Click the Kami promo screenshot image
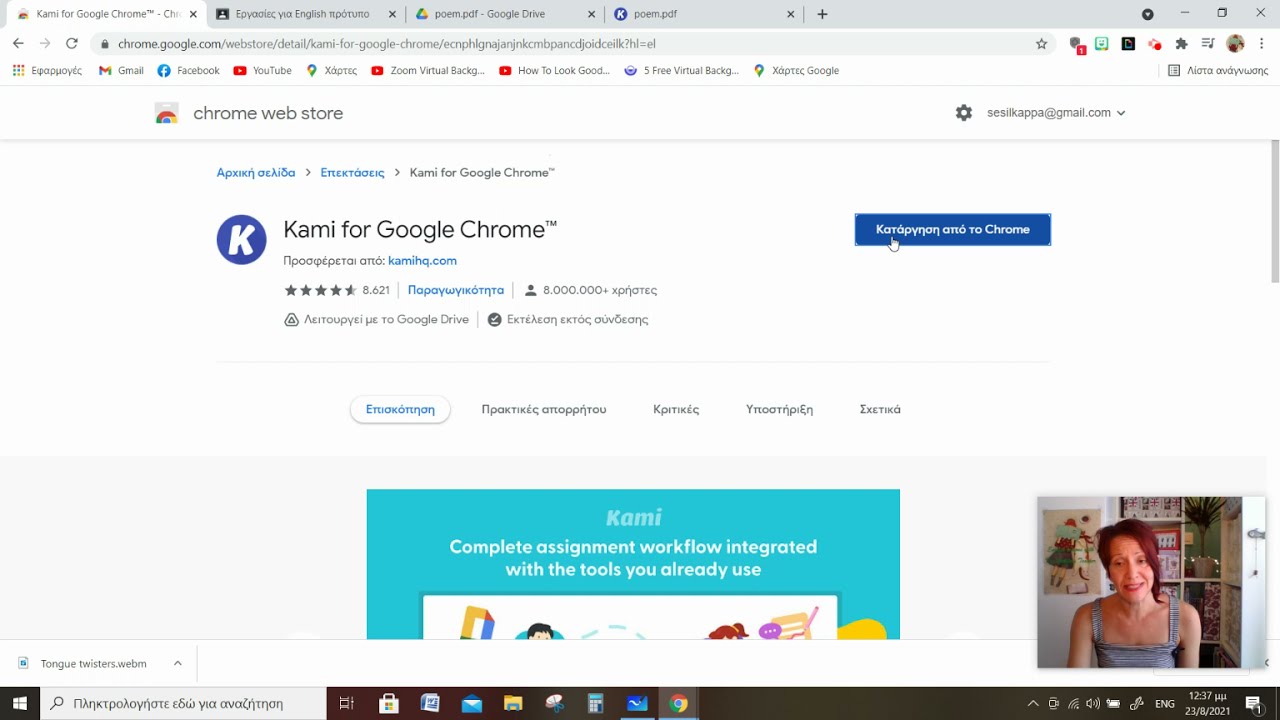Image resolution: width=1280 pixels, height=720 pixels. pyautogui.click(x=633, y=564)
